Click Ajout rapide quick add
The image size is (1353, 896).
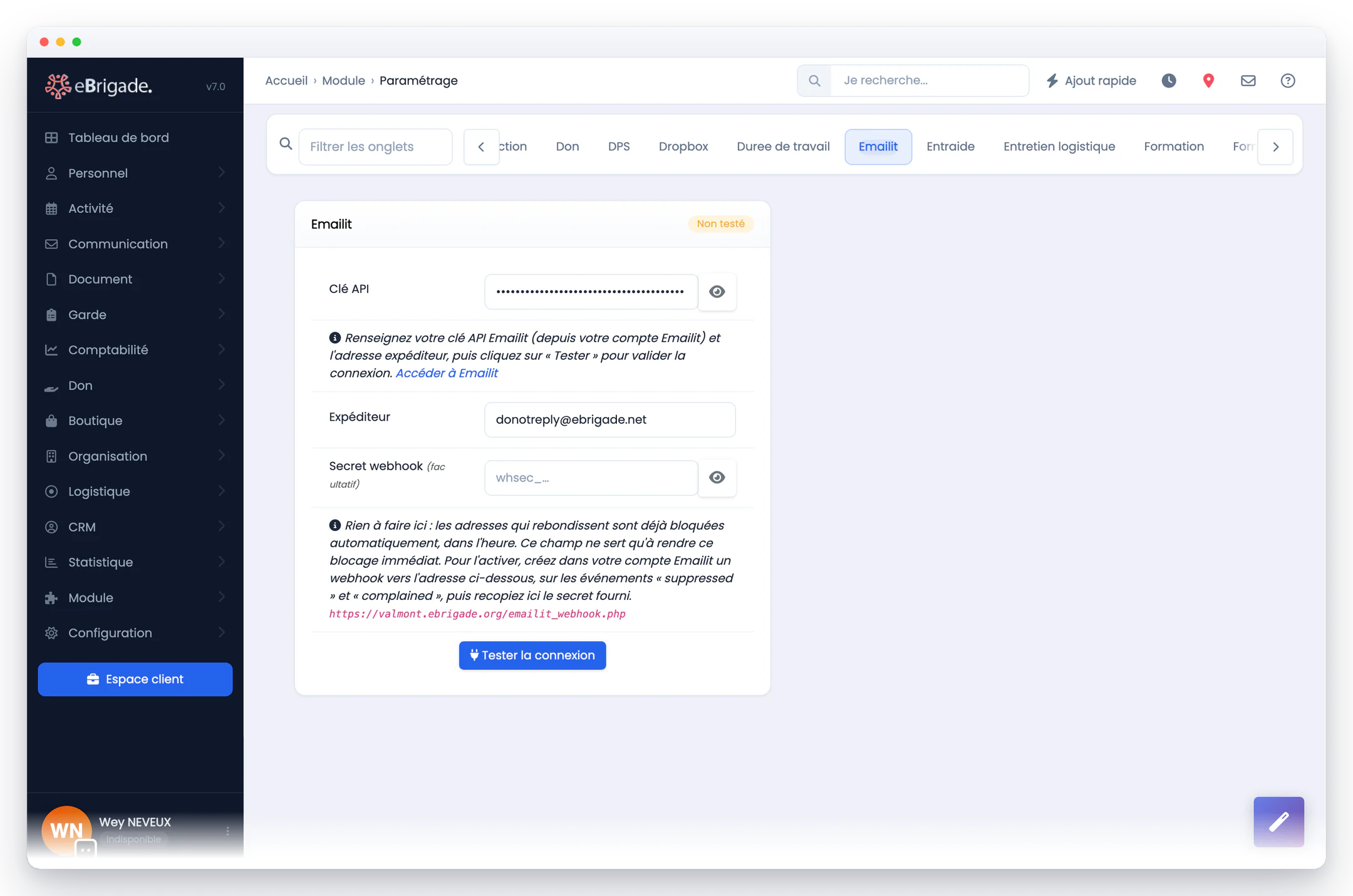tap(1091, 81)
